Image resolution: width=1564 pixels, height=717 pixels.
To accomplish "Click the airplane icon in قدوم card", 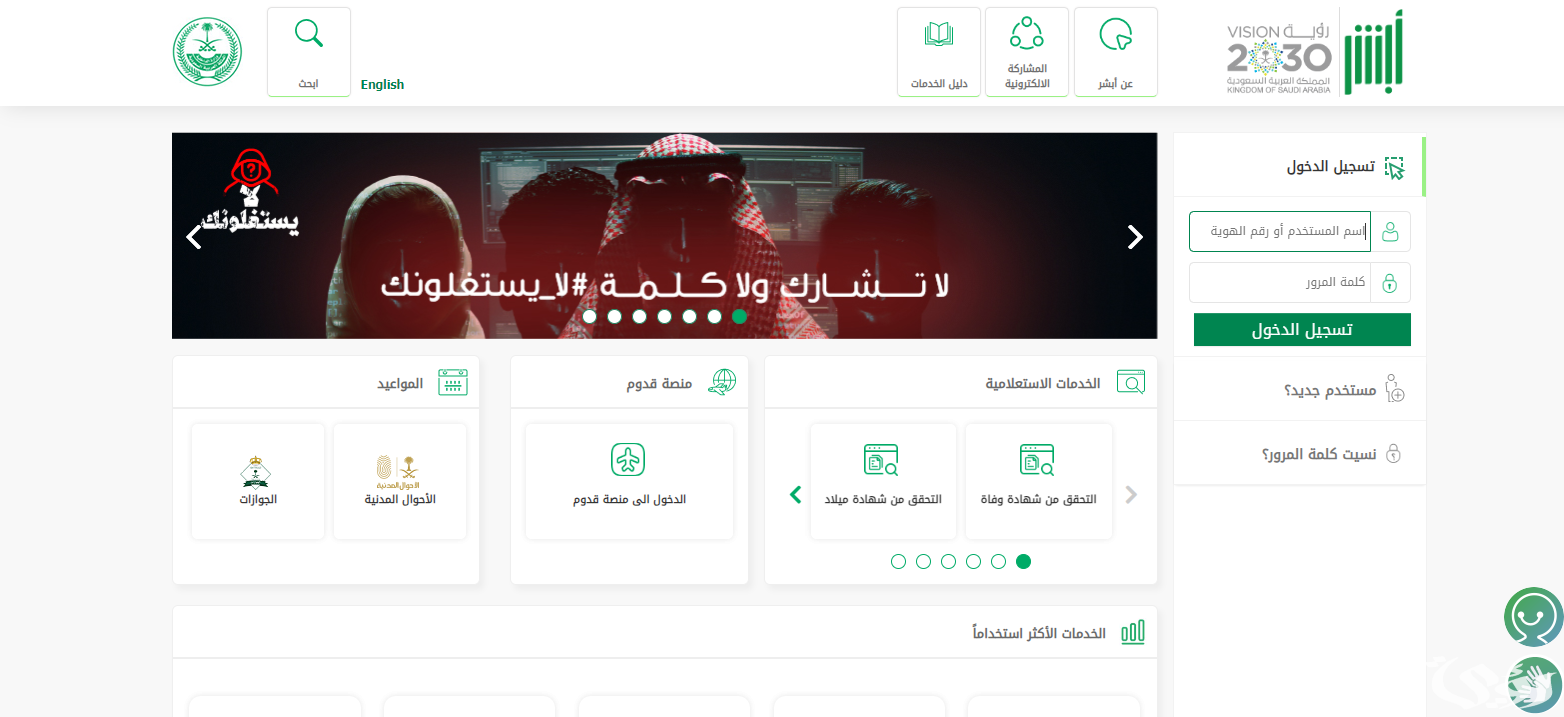I will pos(628,459).
